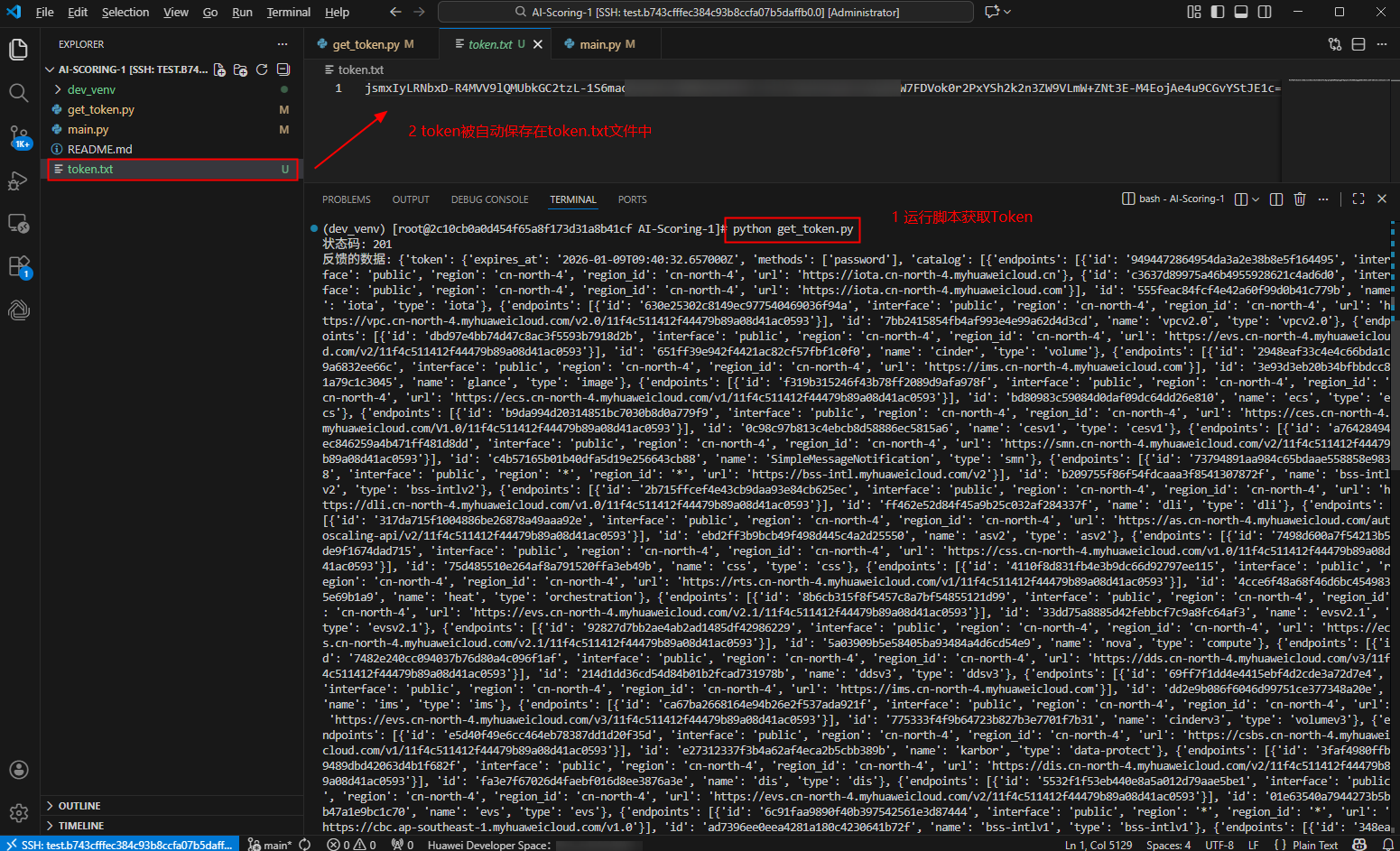Toggle the bottom panel visibility
The image size is (1400, 851).
point(1241,12)
